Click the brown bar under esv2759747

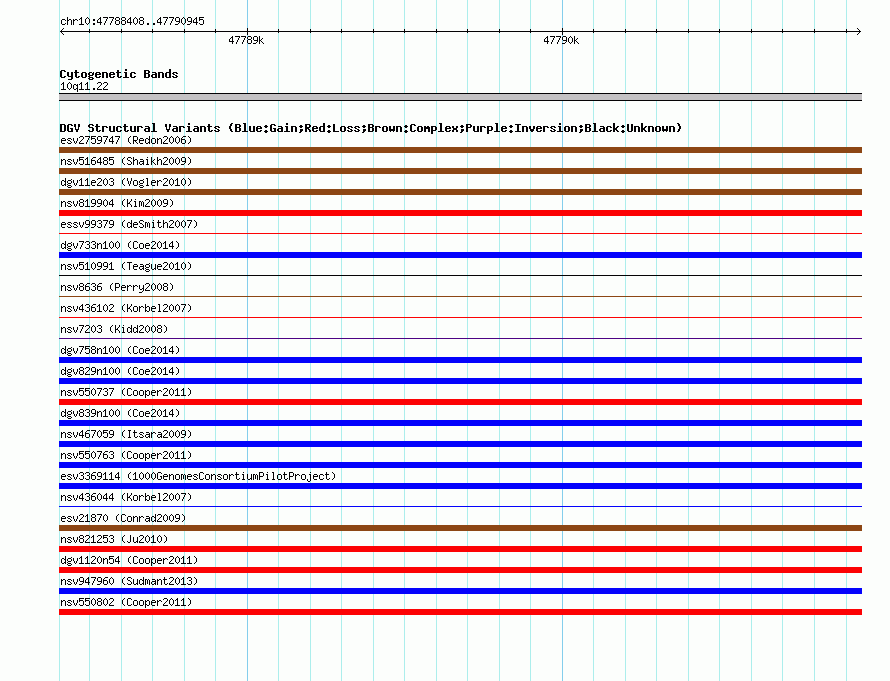[x=460, y=150]
